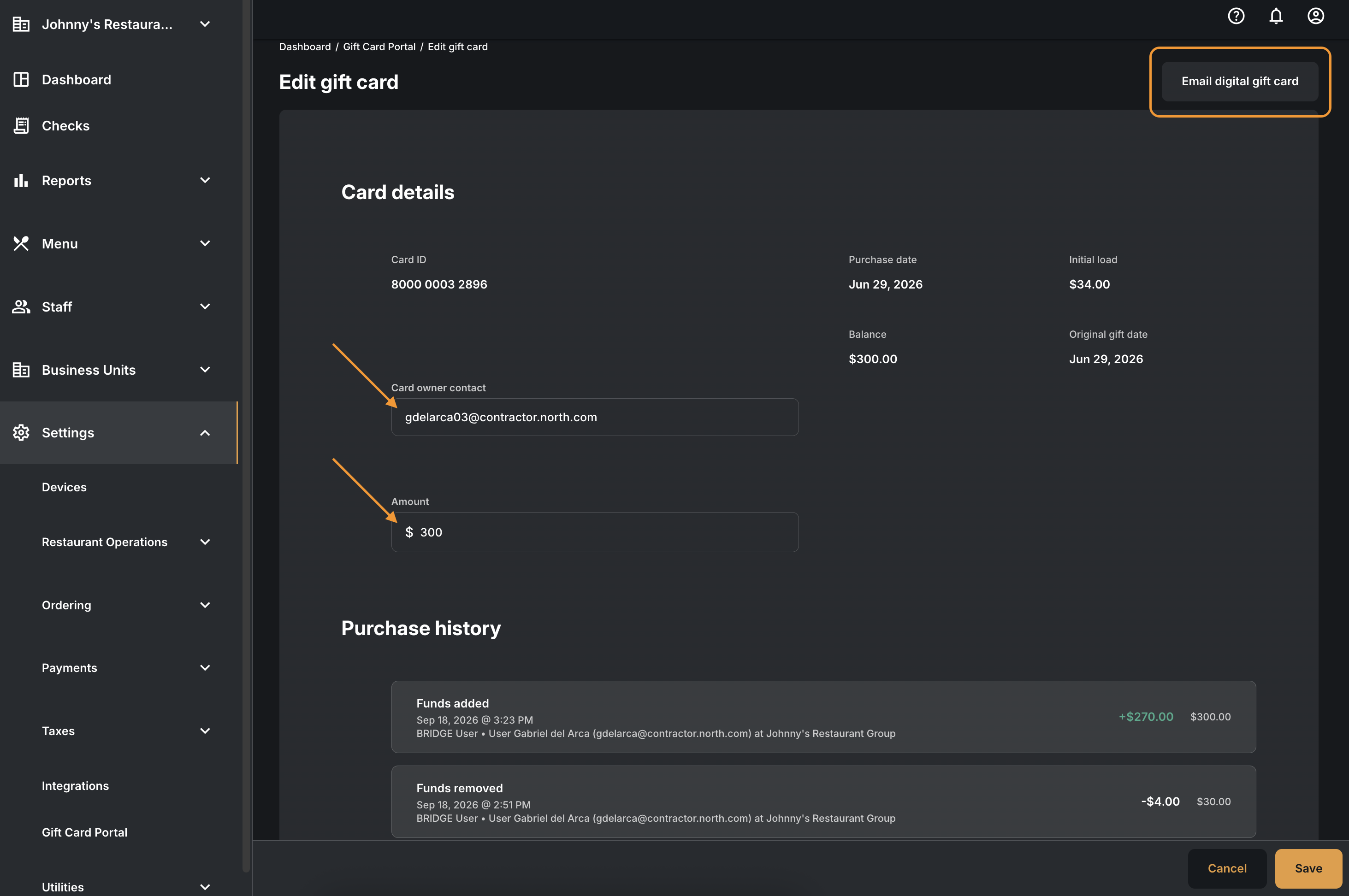Viewport: 1349px width, 896px height.
Task: Click the Menu utensils icon
Action: click(x=21, y=243)
